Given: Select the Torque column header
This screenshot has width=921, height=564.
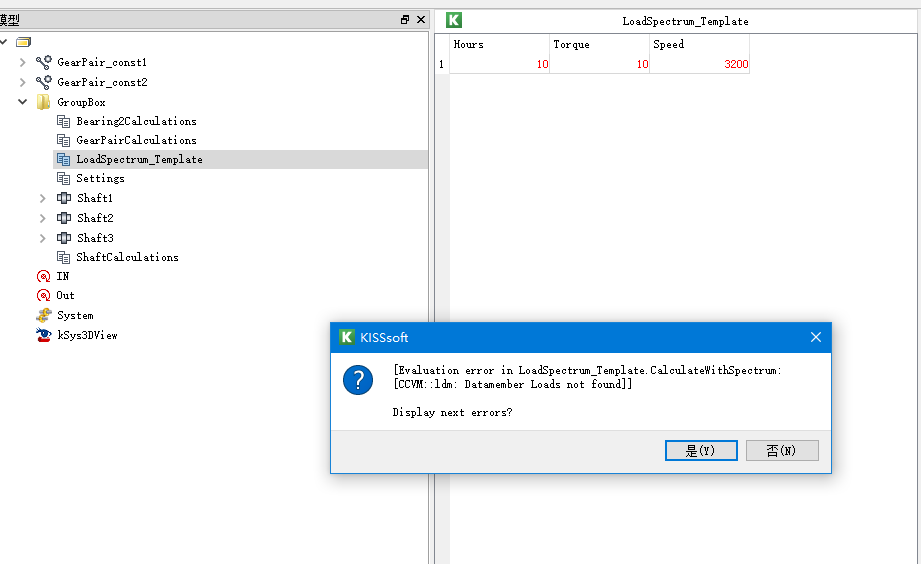Looking at the screenshot, I should [x=599, y=45].
